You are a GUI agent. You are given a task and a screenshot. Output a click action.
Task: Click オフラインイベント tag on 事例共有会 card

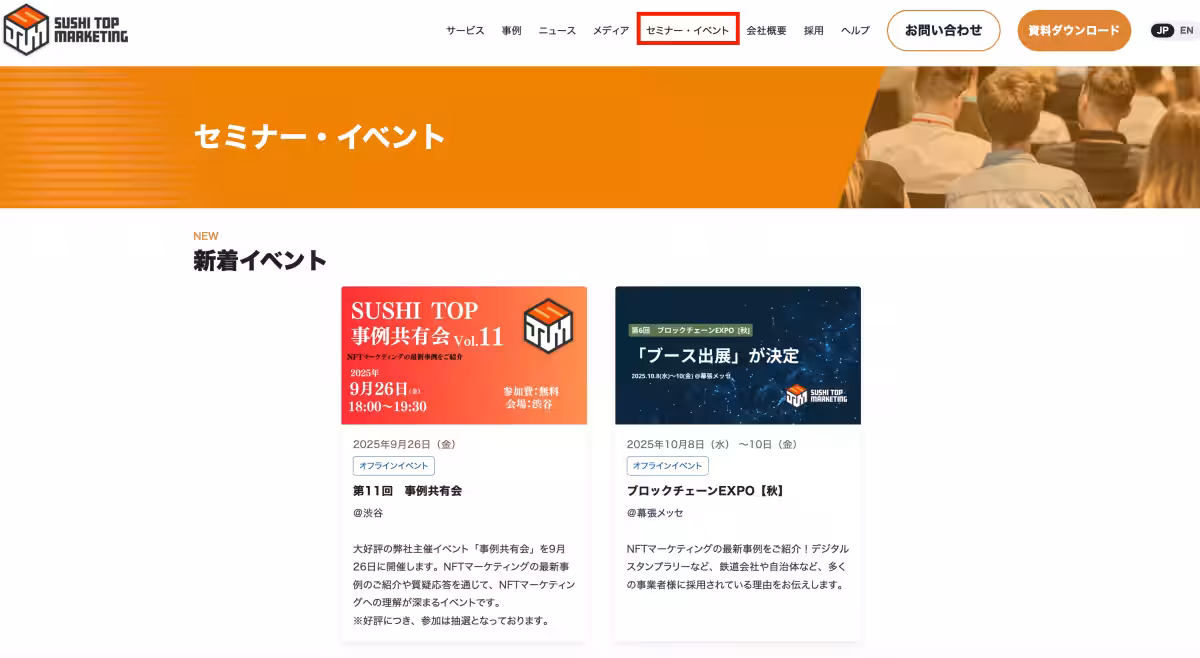(x=393, y=466)
